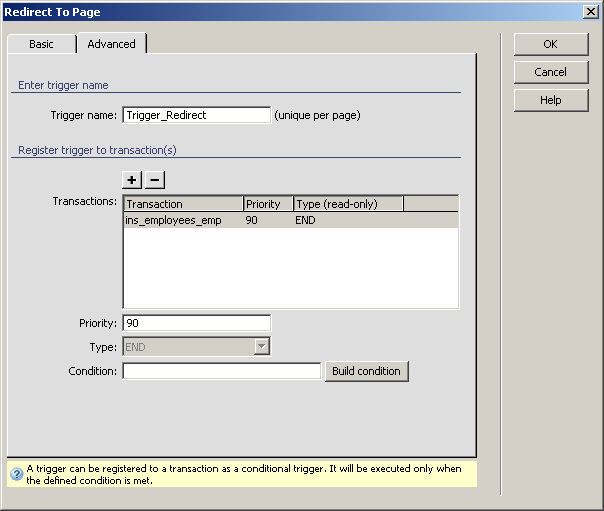Switch to the Basic tab
The width and height of the screenshot is (604, 511).
click(x=41, y=44)
